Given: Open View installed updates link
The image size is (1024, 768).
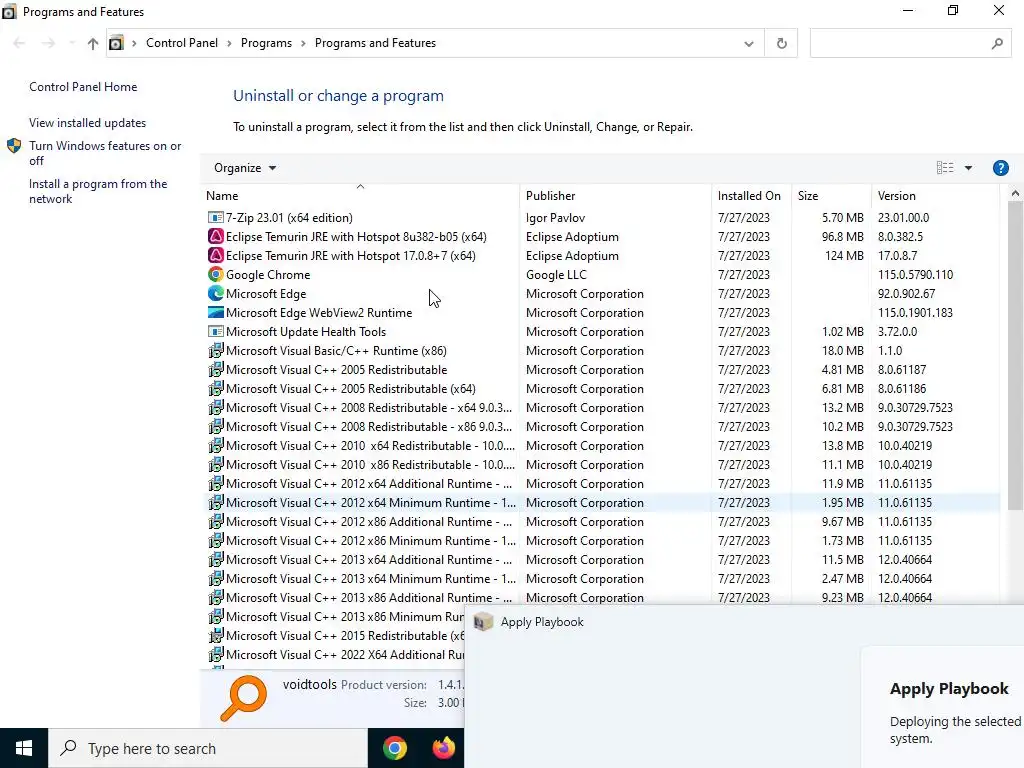Looking at the screenshot, I should pyautogui.click(x=88, y=123).
